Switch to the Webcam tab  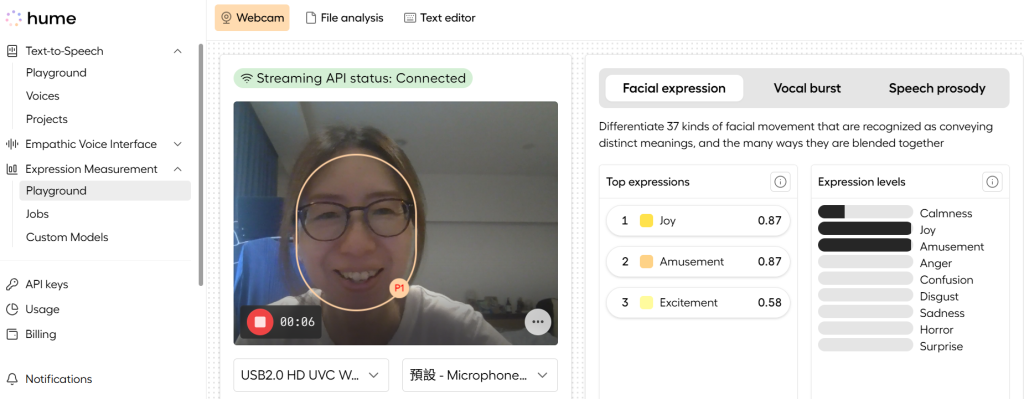coord(253,18)
